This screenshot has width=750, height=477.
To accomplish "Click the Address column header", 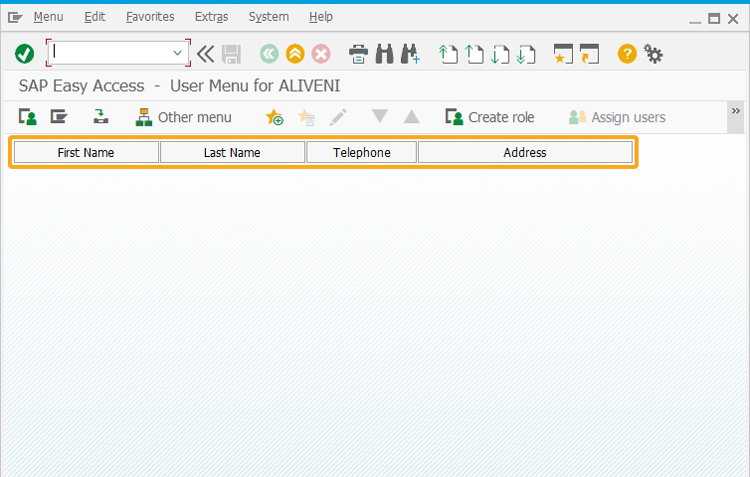I will [525, 153].
